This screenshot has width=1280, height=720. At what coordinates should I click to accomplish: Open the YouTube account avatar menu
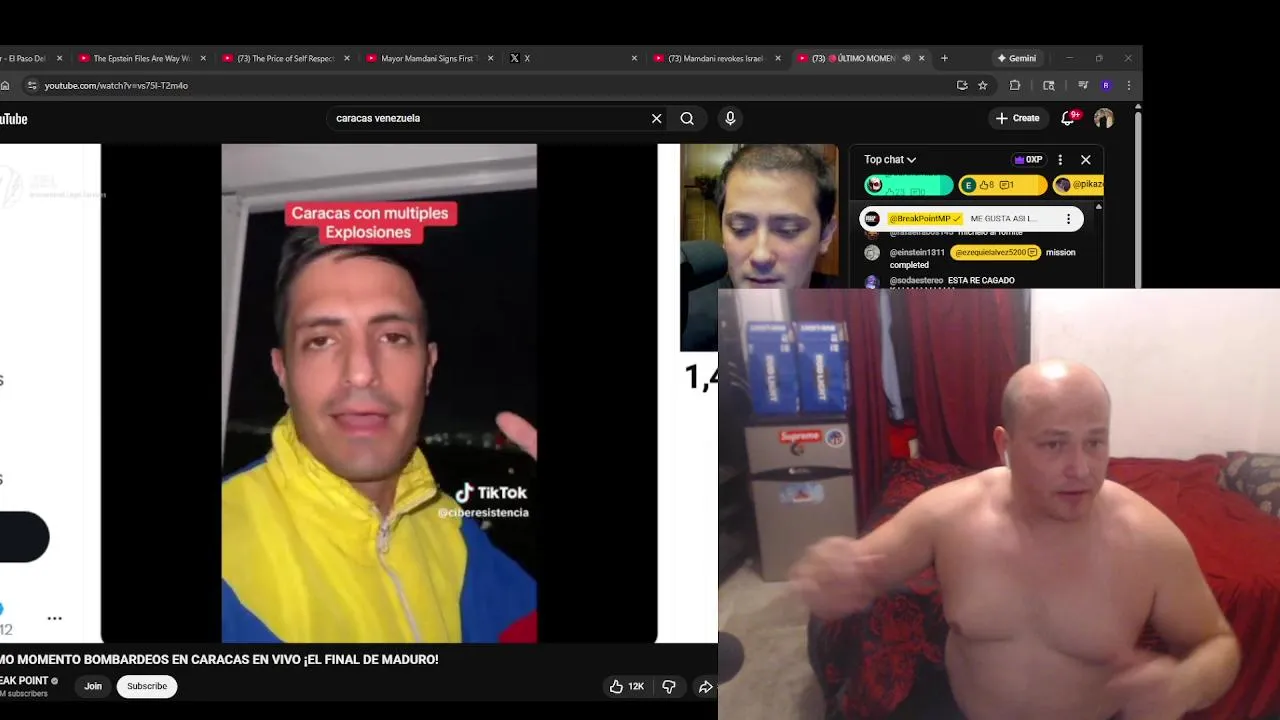click(x=1104, y=118)
